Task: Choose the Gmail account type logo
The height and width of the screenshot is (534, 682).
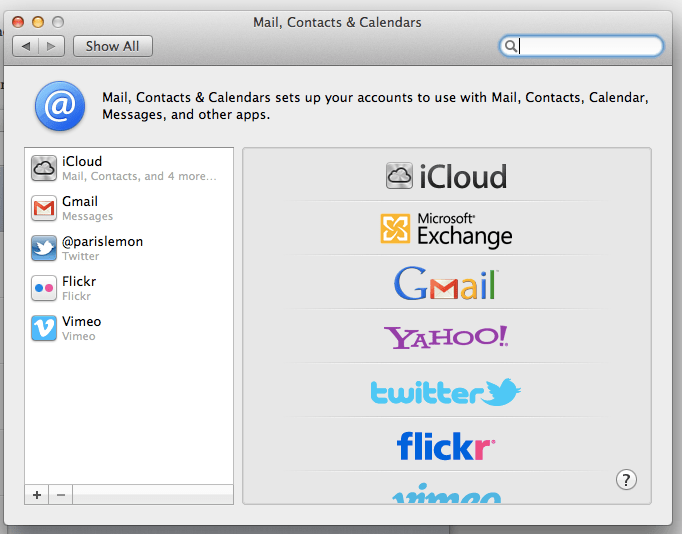Action: 446,284
